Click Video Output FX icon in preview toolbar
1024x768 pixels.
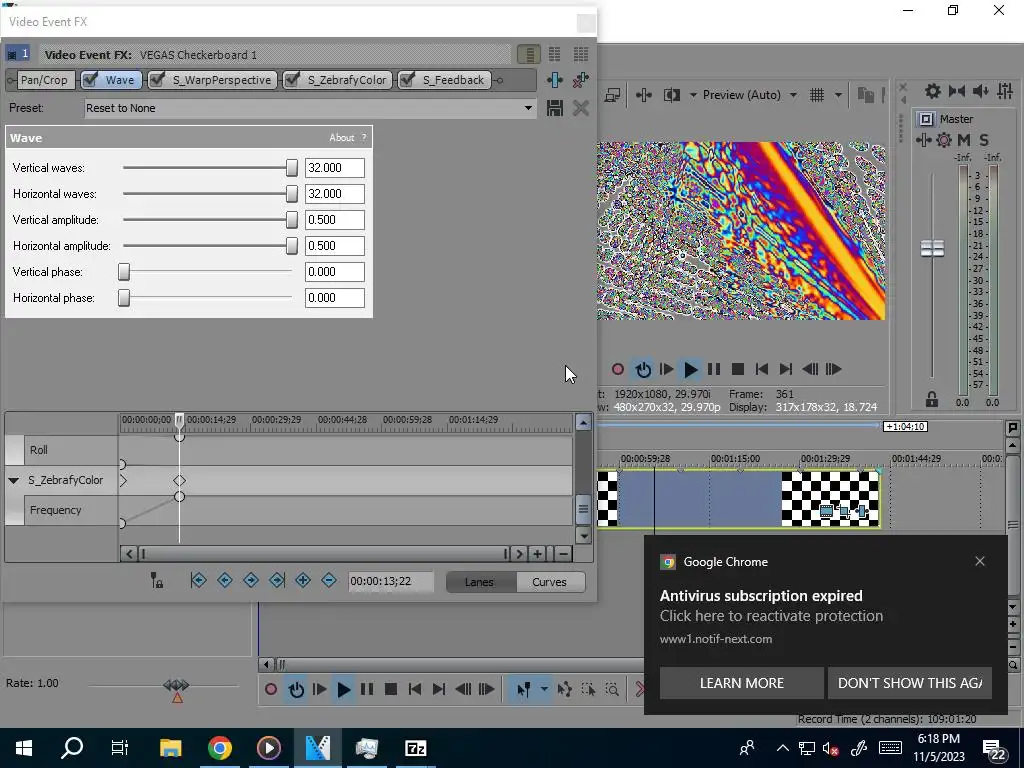click(643, 95)
